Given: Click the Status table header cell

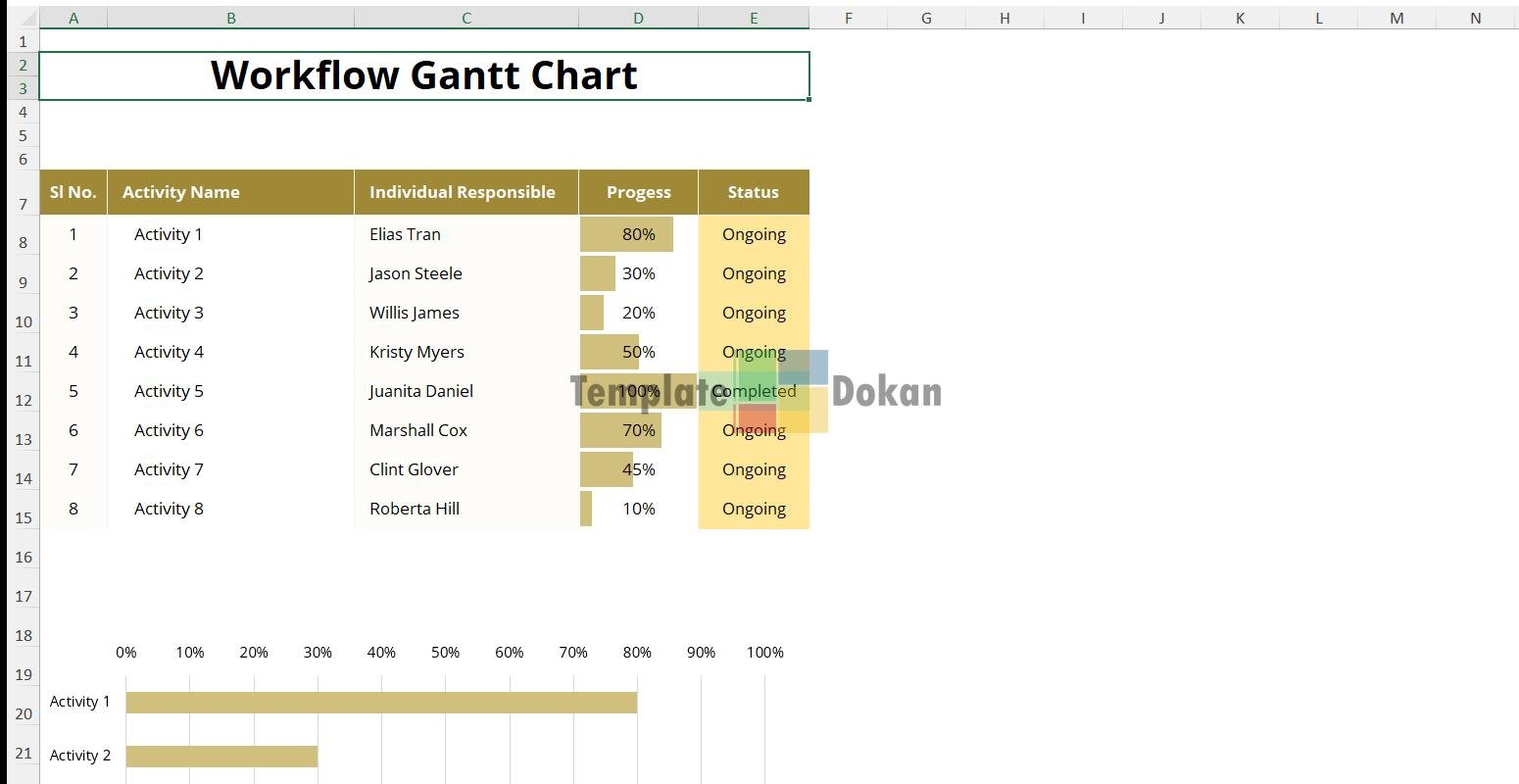Looking at the screenshot, I should pos(753,192).
